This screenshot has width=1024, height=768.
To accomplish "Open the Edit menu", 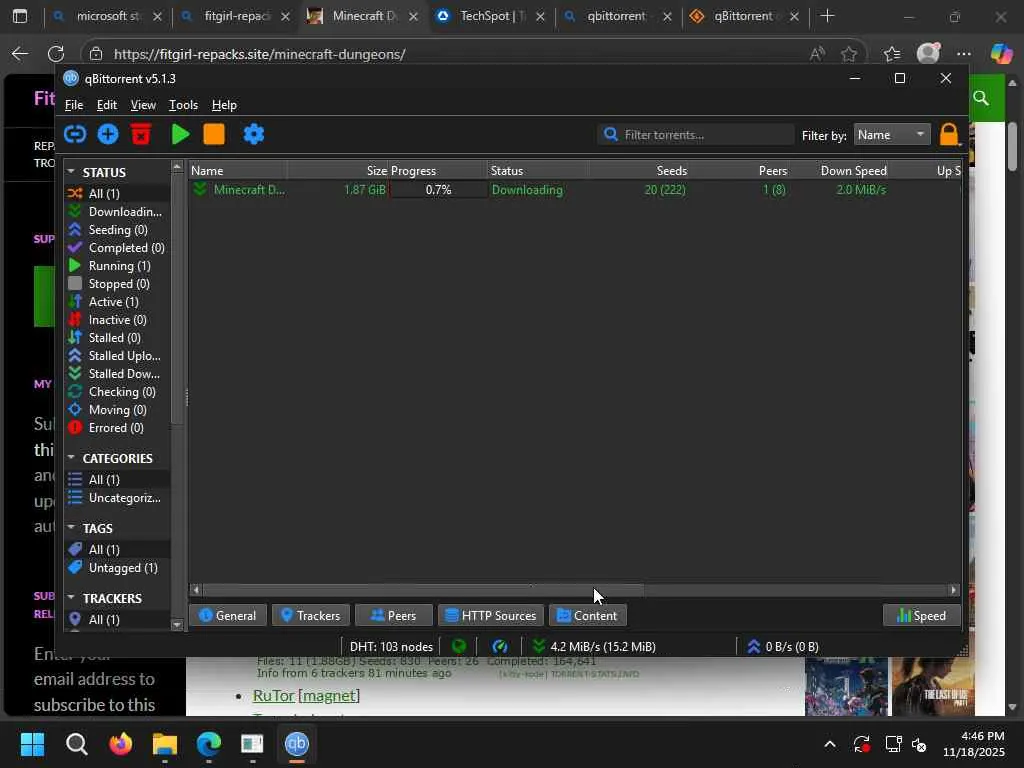I will point(106,104).
